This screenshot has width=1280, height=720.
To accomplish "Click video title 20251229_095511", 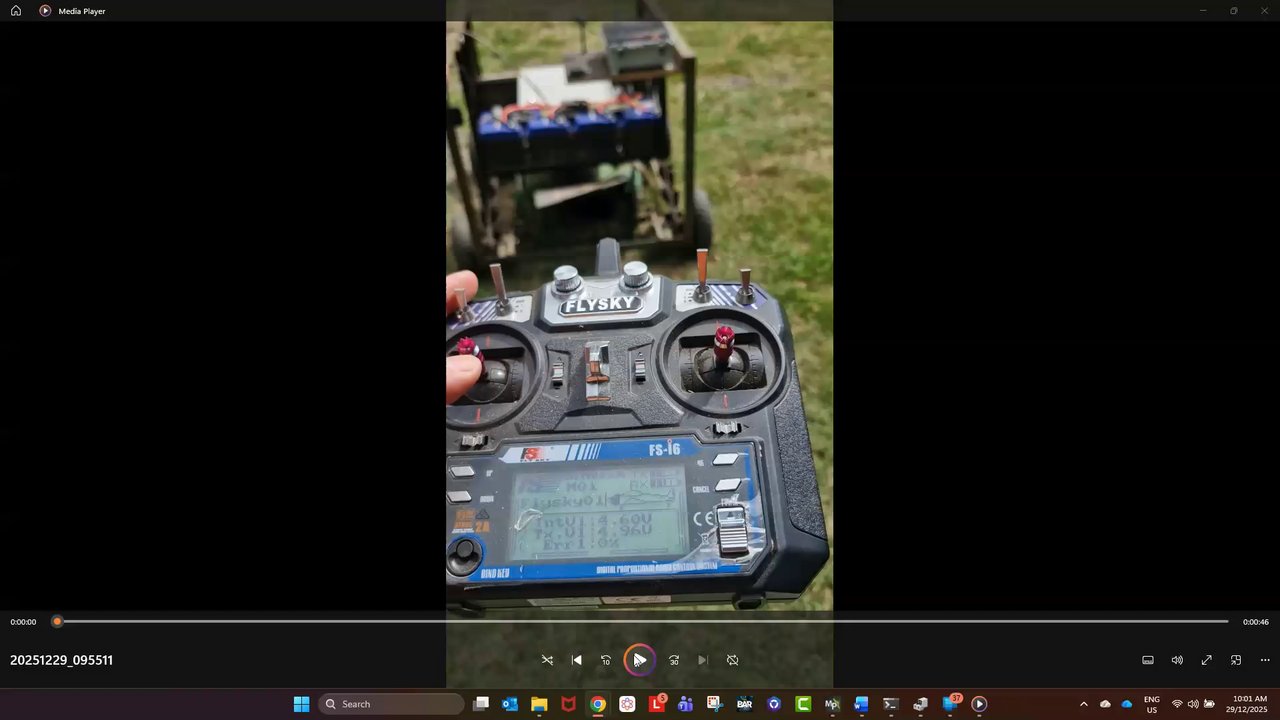I will [x=61, y=660].
